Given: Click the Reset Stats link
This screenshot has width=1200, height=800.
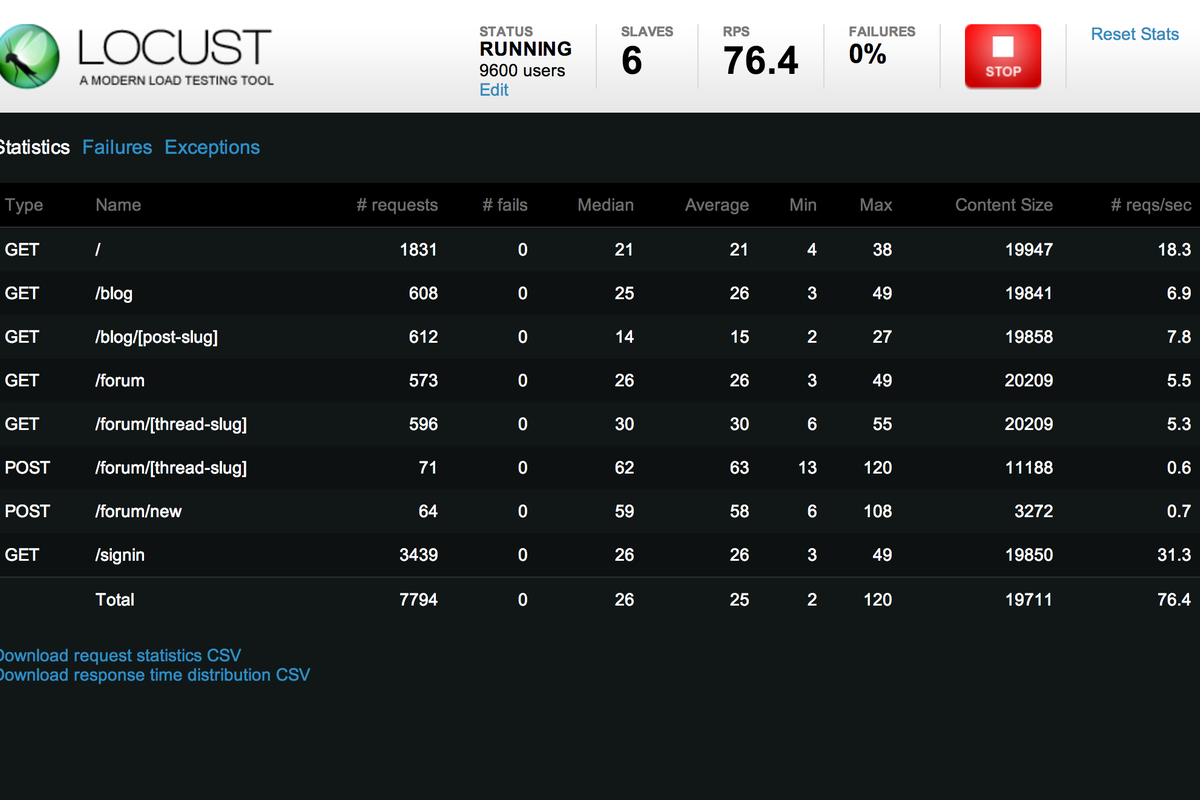Looking at the screenshot, I should point(1134,34).
